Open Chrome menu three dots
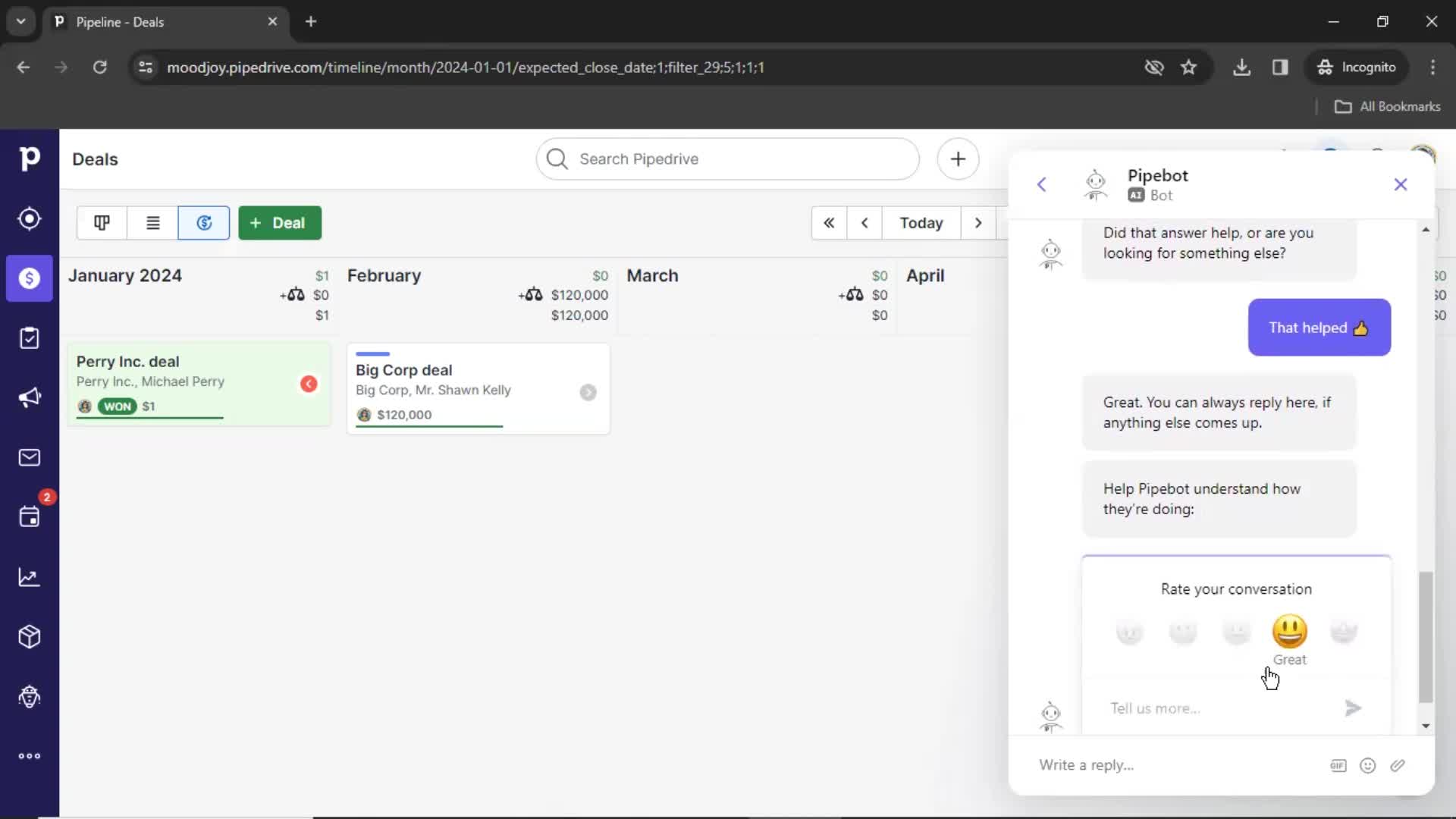1456x819 pixels. pos(1432,67)
